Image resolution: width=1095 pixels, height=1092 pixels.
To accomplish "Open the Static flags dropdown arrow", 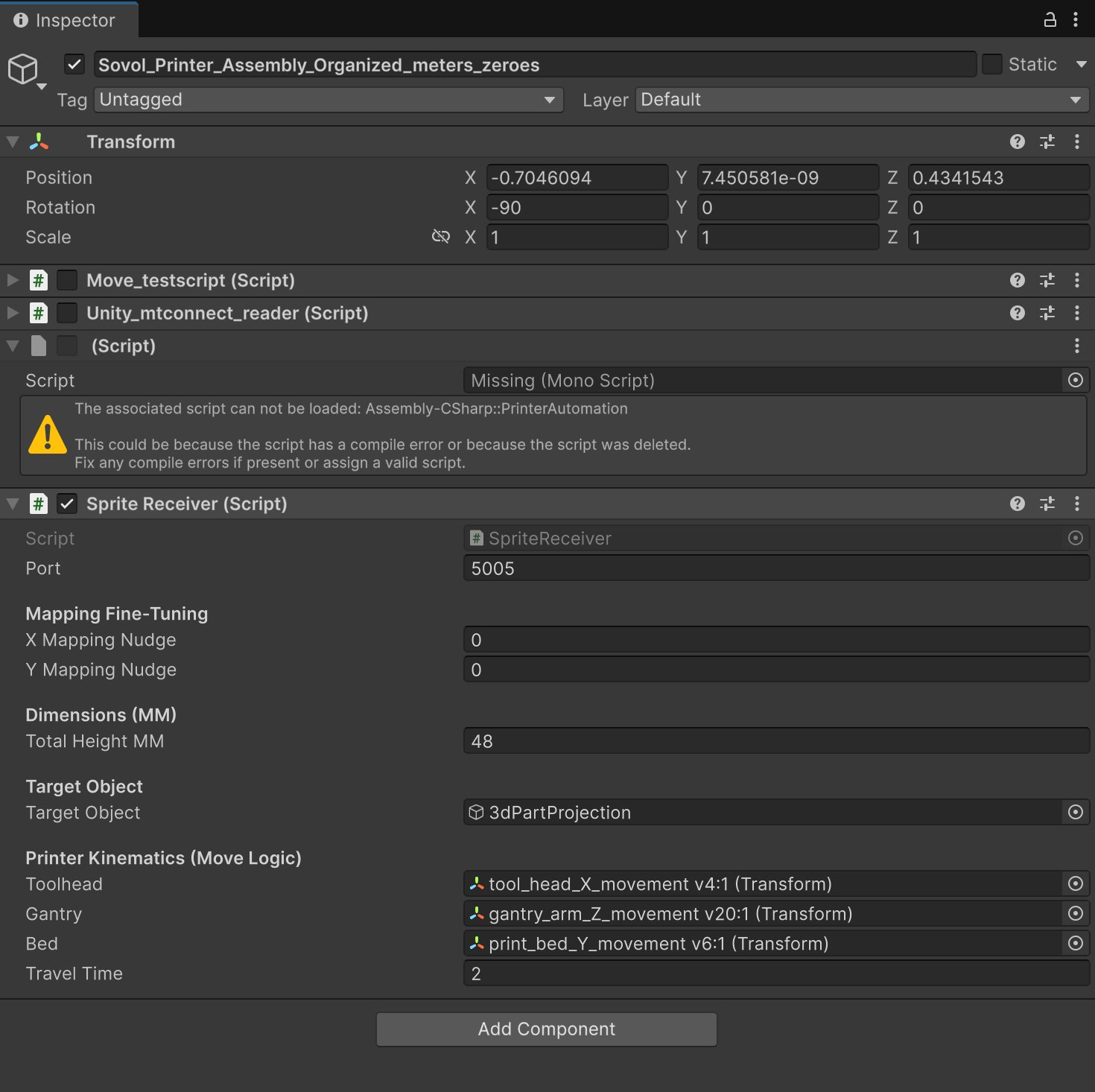I will click(1081, 64).
